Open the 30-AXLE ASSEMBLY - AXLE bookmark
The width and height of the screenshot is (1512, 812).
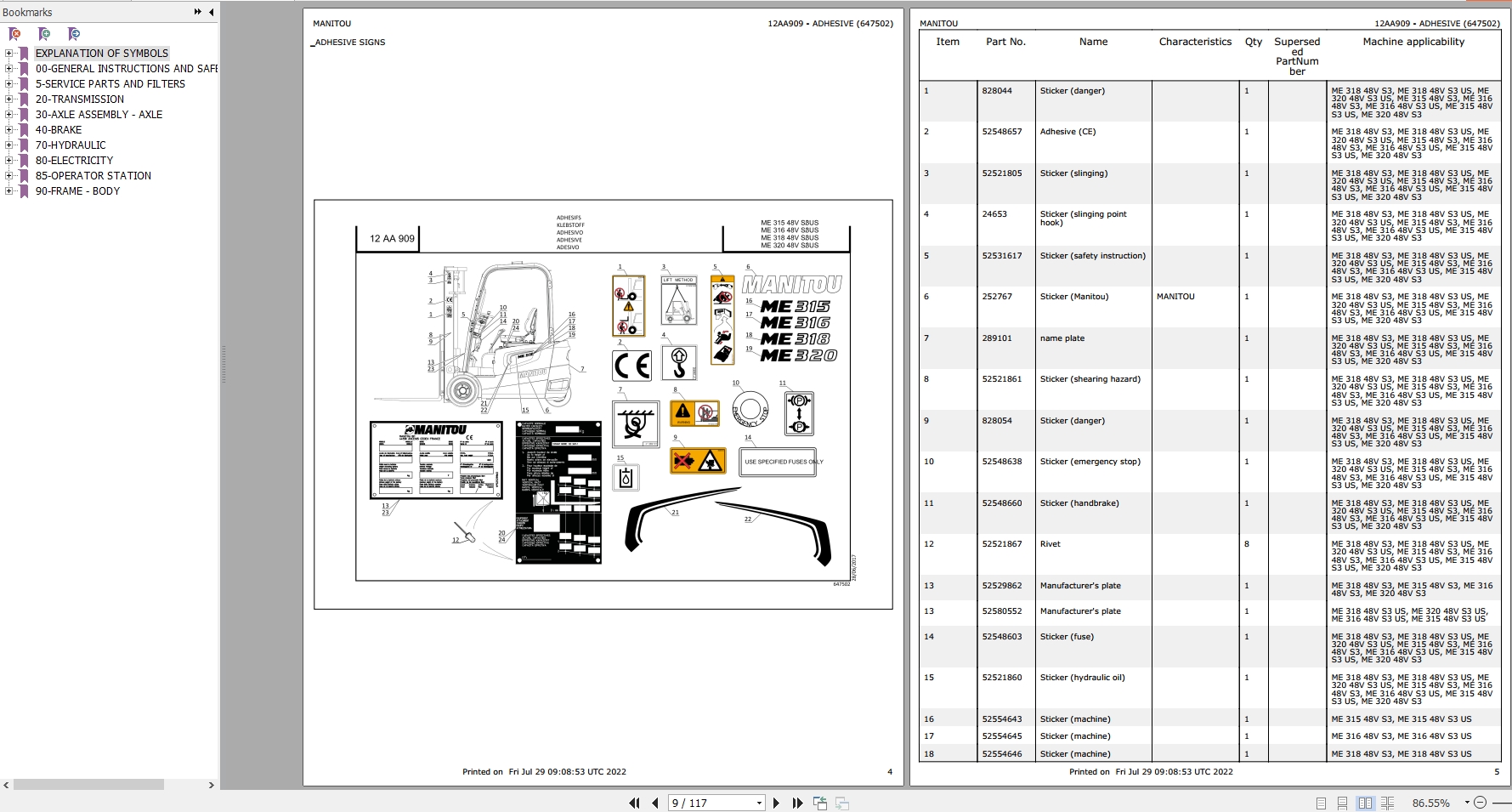click(x=99, y=114)
